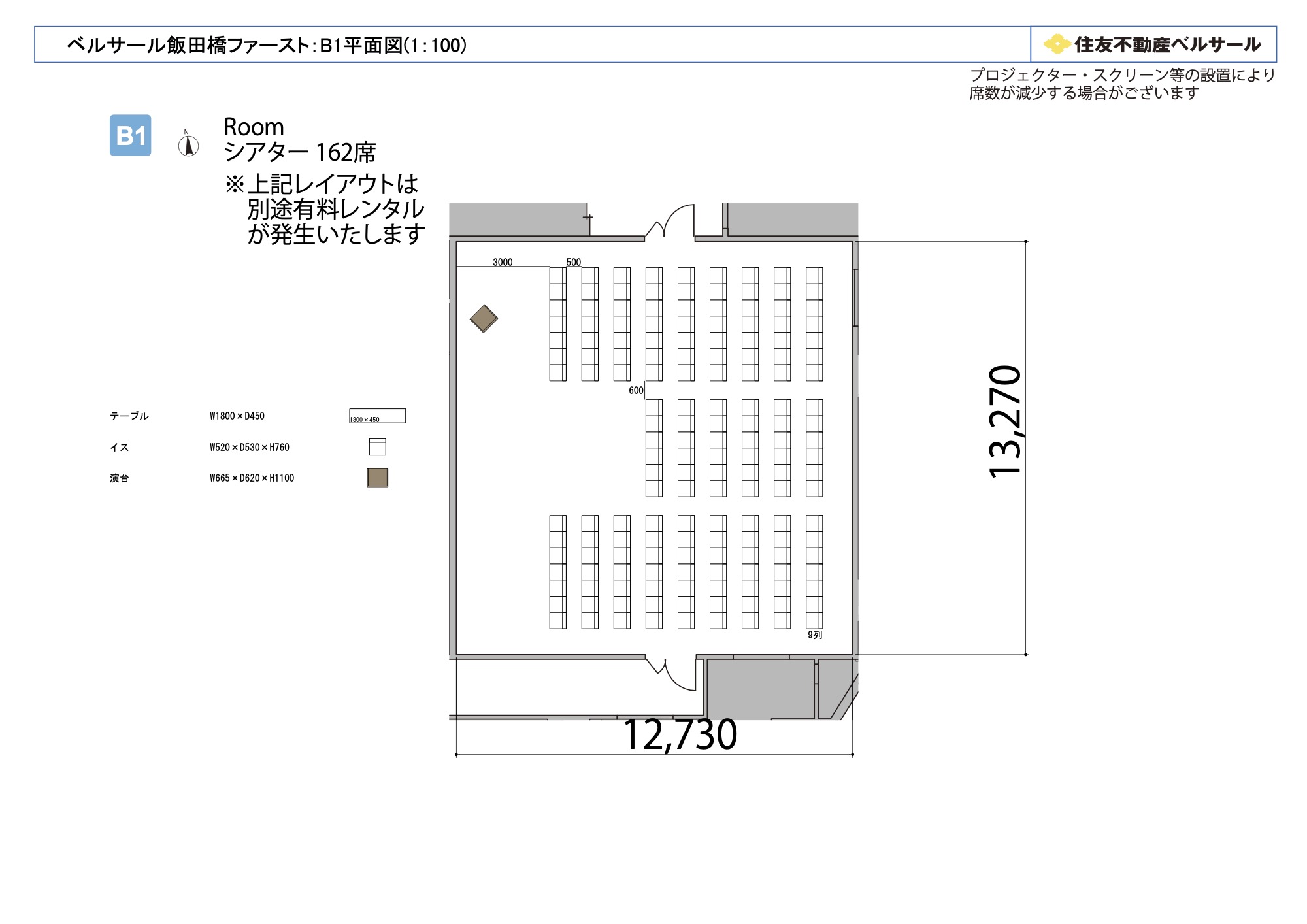The height and width of the screenshot is (924, 1307).
Task: Click the chair legend symbol
Action: point(378,447)
